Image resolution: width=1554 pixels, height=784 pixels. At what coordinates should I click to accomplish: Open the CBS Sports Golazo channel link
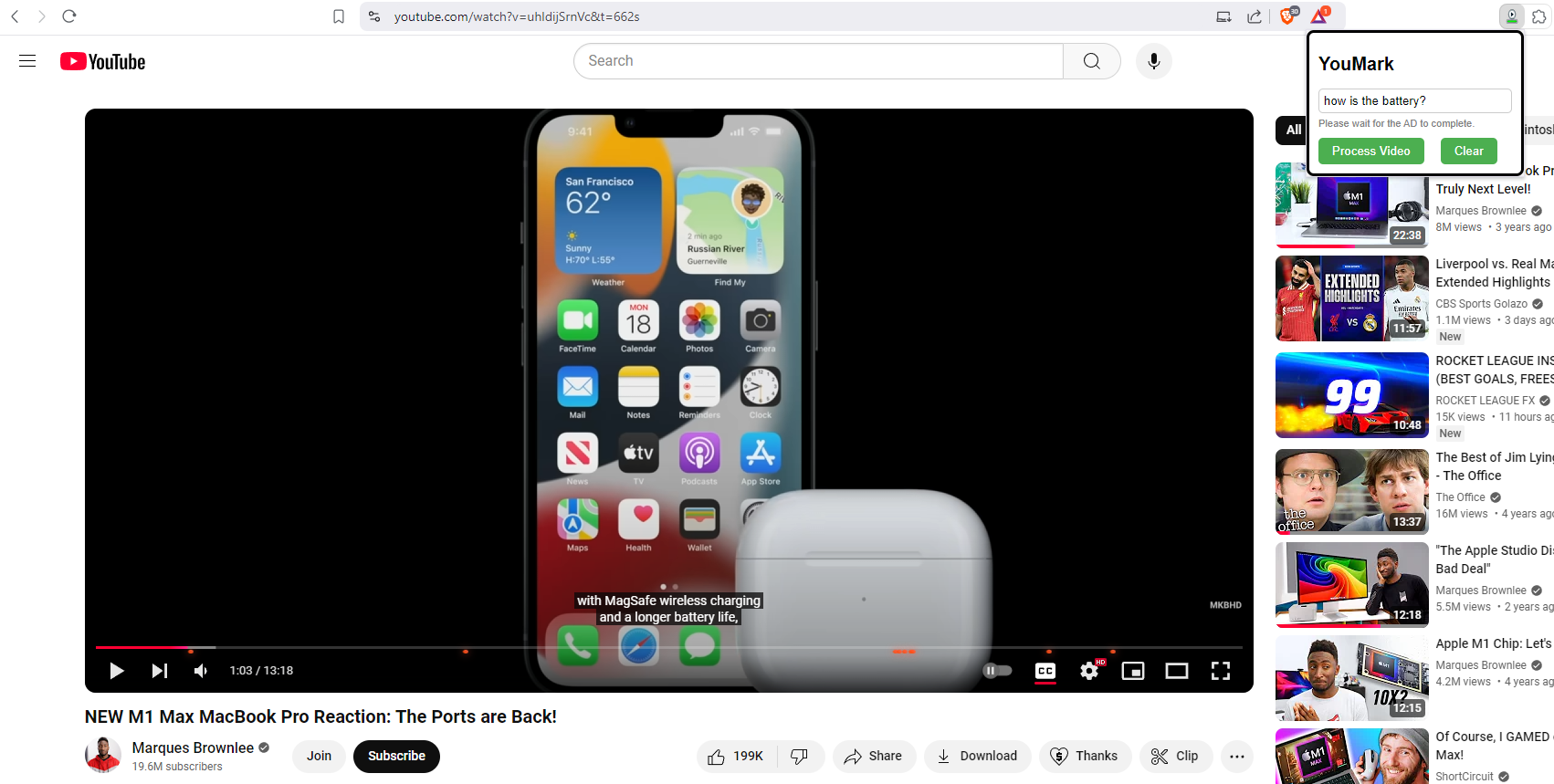click(x=1481, y=304)
